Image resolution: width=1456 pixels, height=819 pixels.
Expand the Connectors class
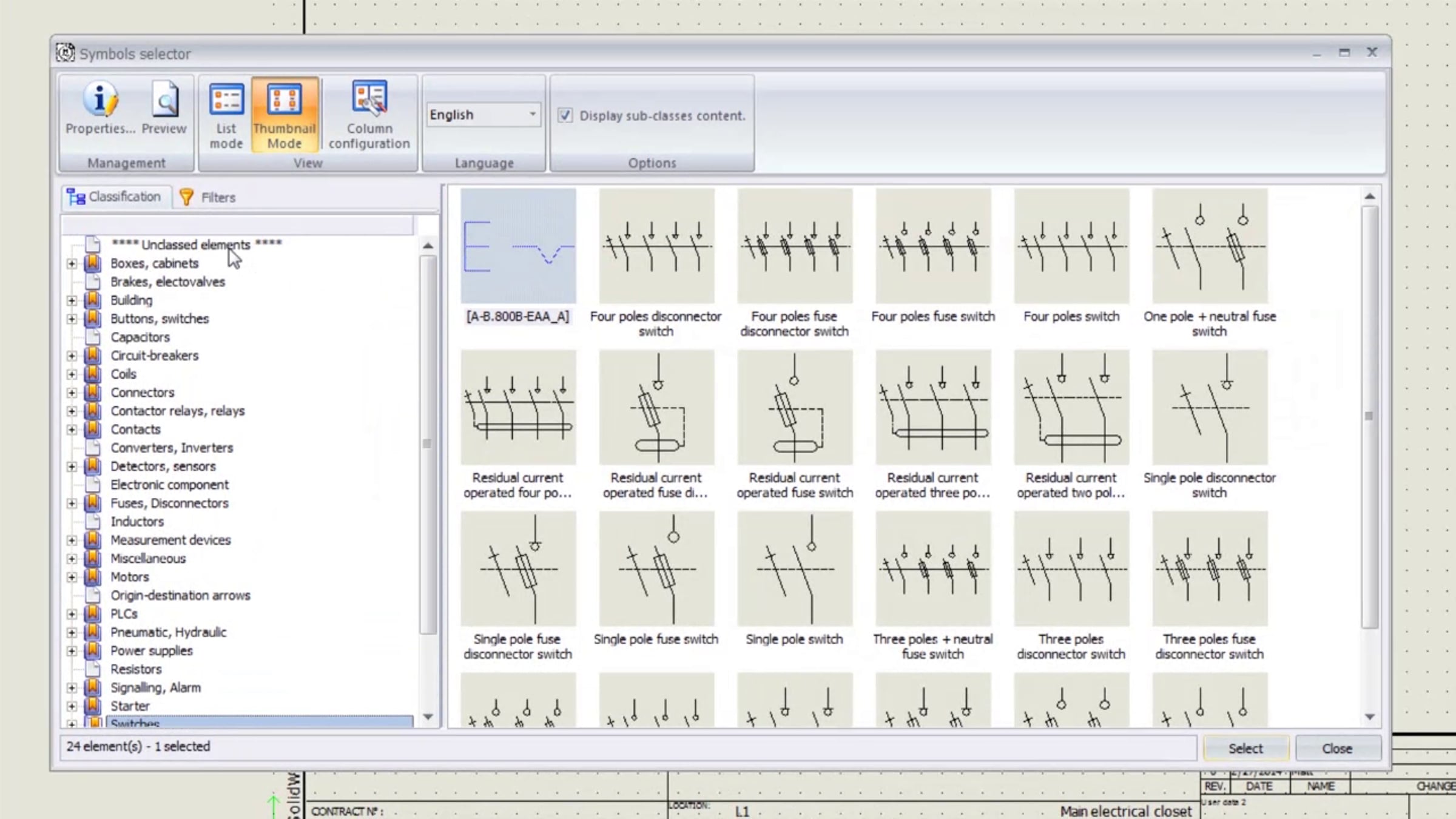click(x=72, y=393)
